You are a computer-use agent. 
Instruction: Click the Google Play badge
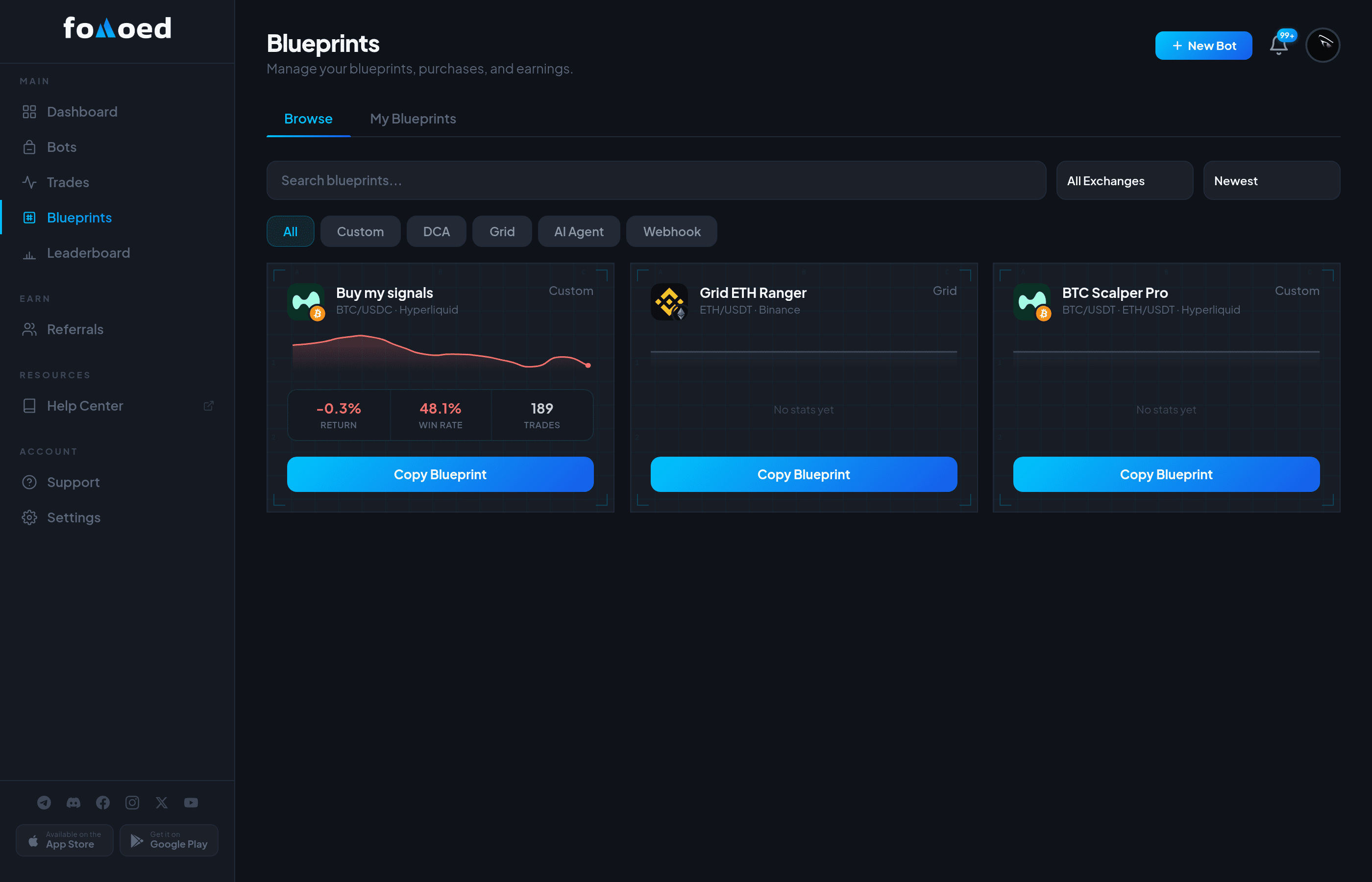point(169,840)
